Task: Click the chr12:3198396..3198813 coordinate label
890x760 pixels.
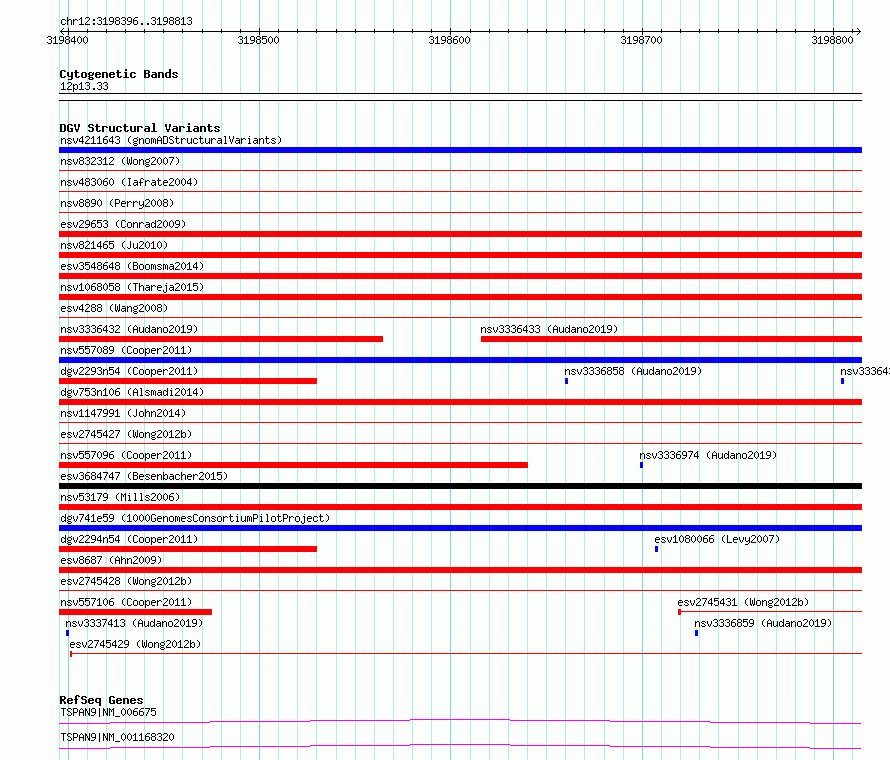Action: coord(126,21)
